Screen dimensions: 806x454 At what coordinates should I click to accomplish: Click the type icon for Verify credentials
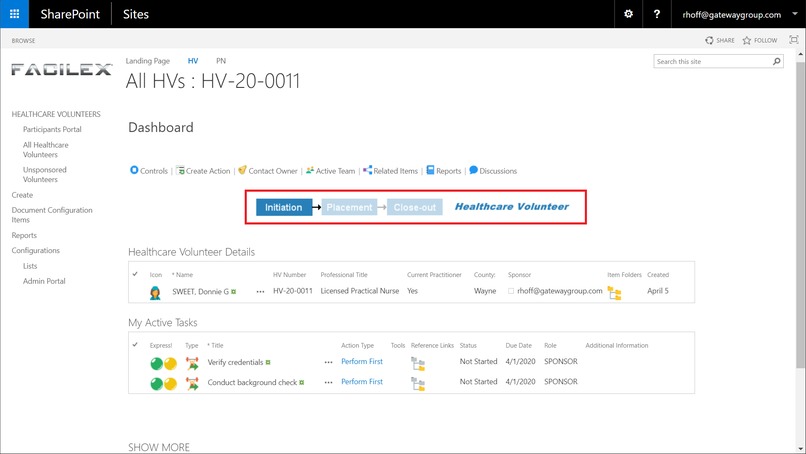click(x=192, y=364)
